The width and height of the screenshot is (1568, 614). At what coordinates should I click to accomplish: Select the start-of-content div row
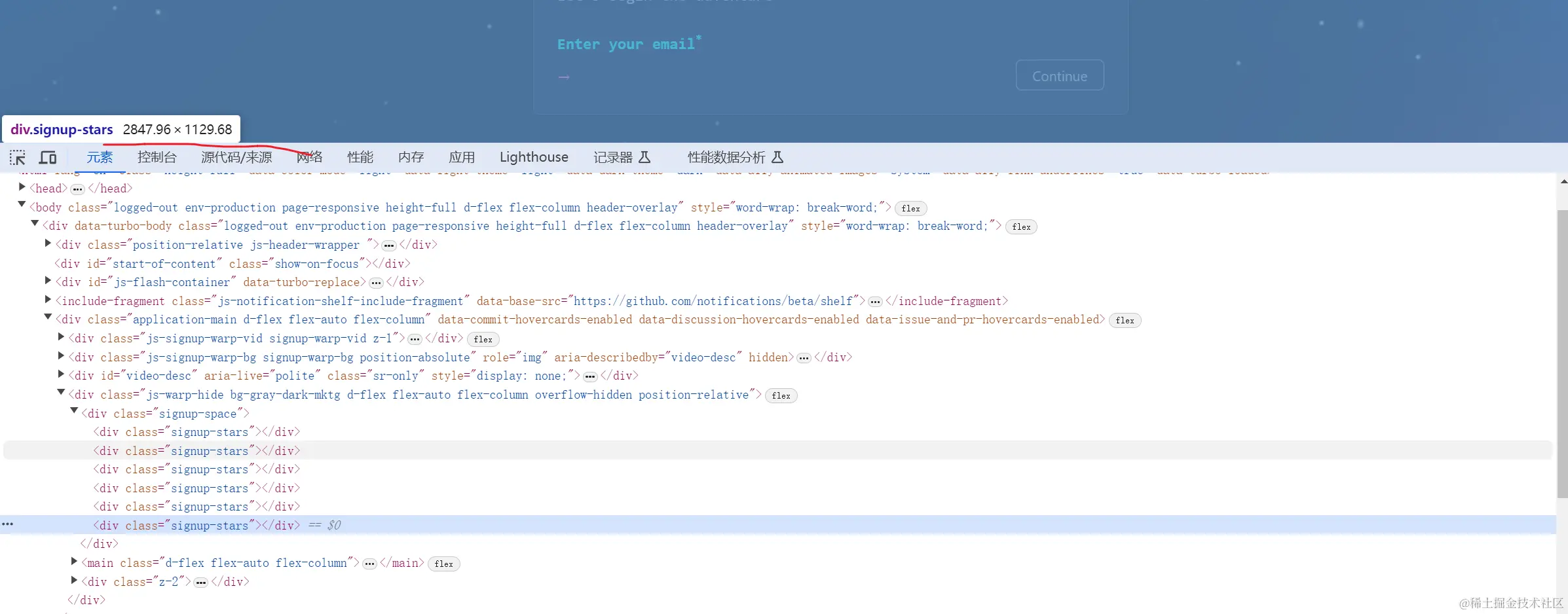(x=233, y=264)
